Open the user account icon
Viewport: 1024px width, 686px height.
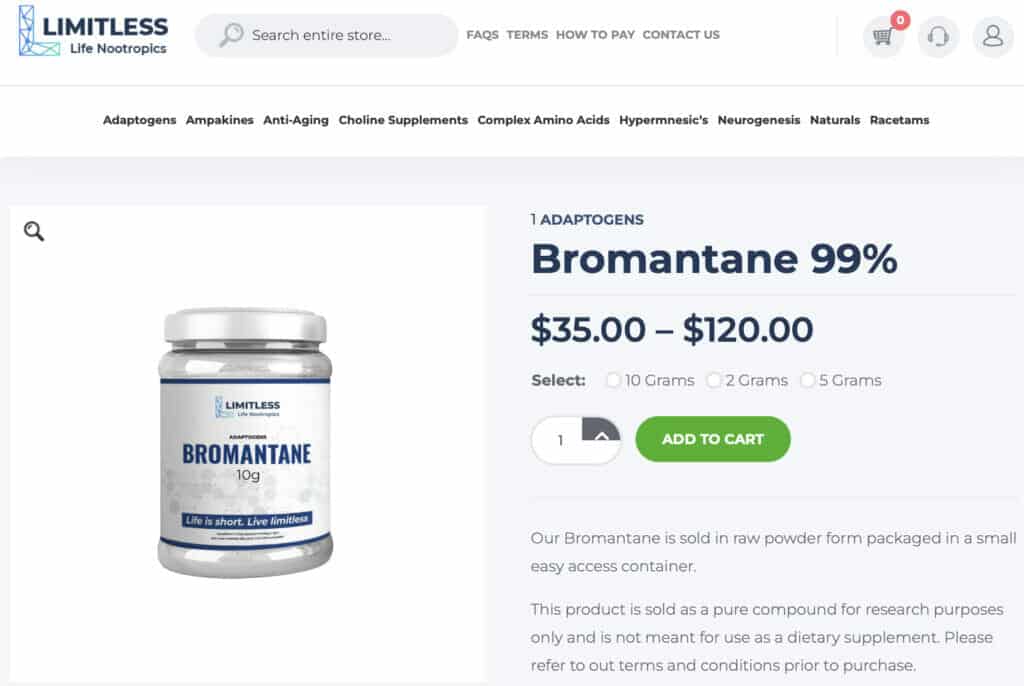993,37
